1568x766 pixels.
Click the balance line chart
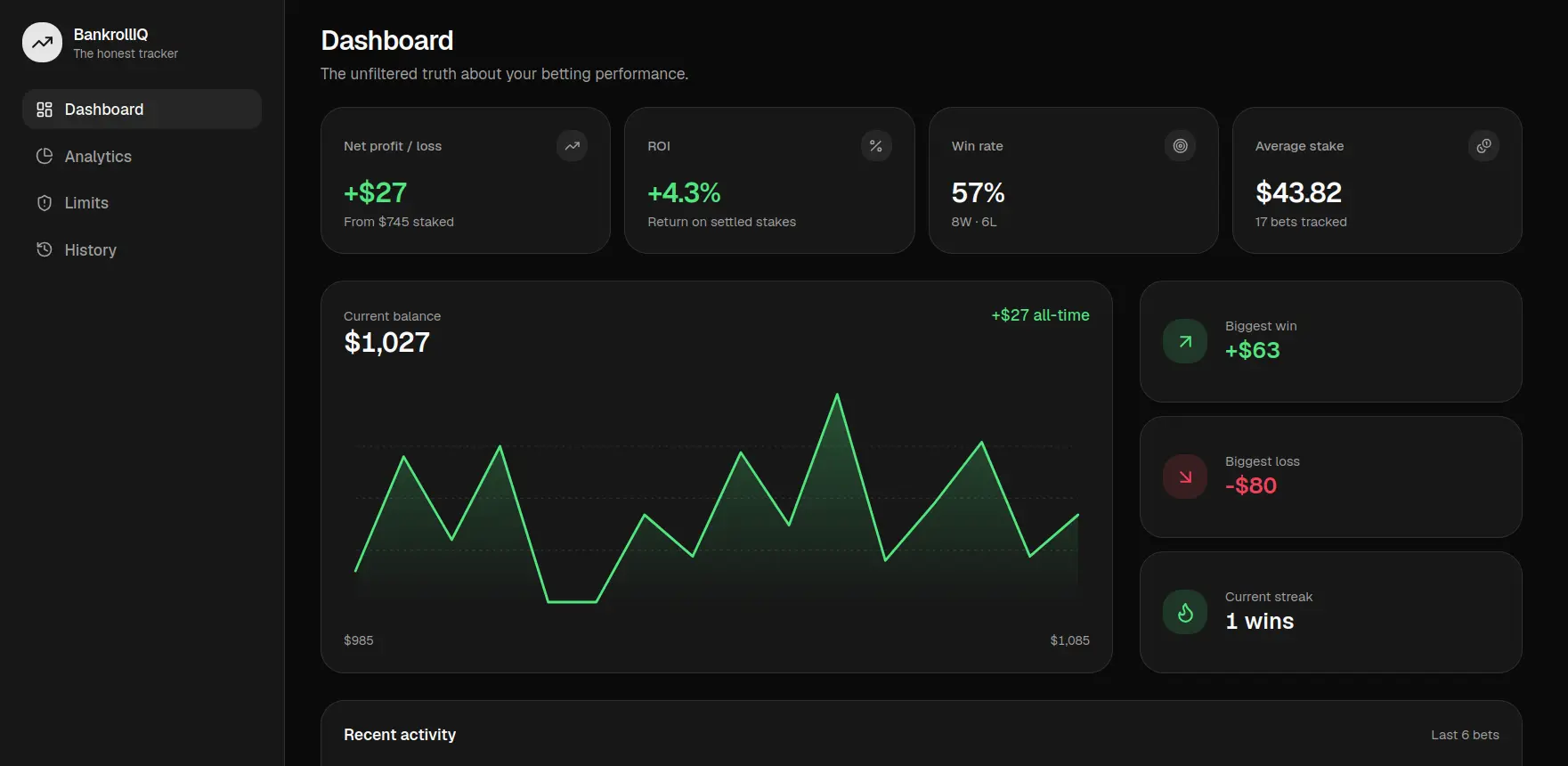coord(717,499)
